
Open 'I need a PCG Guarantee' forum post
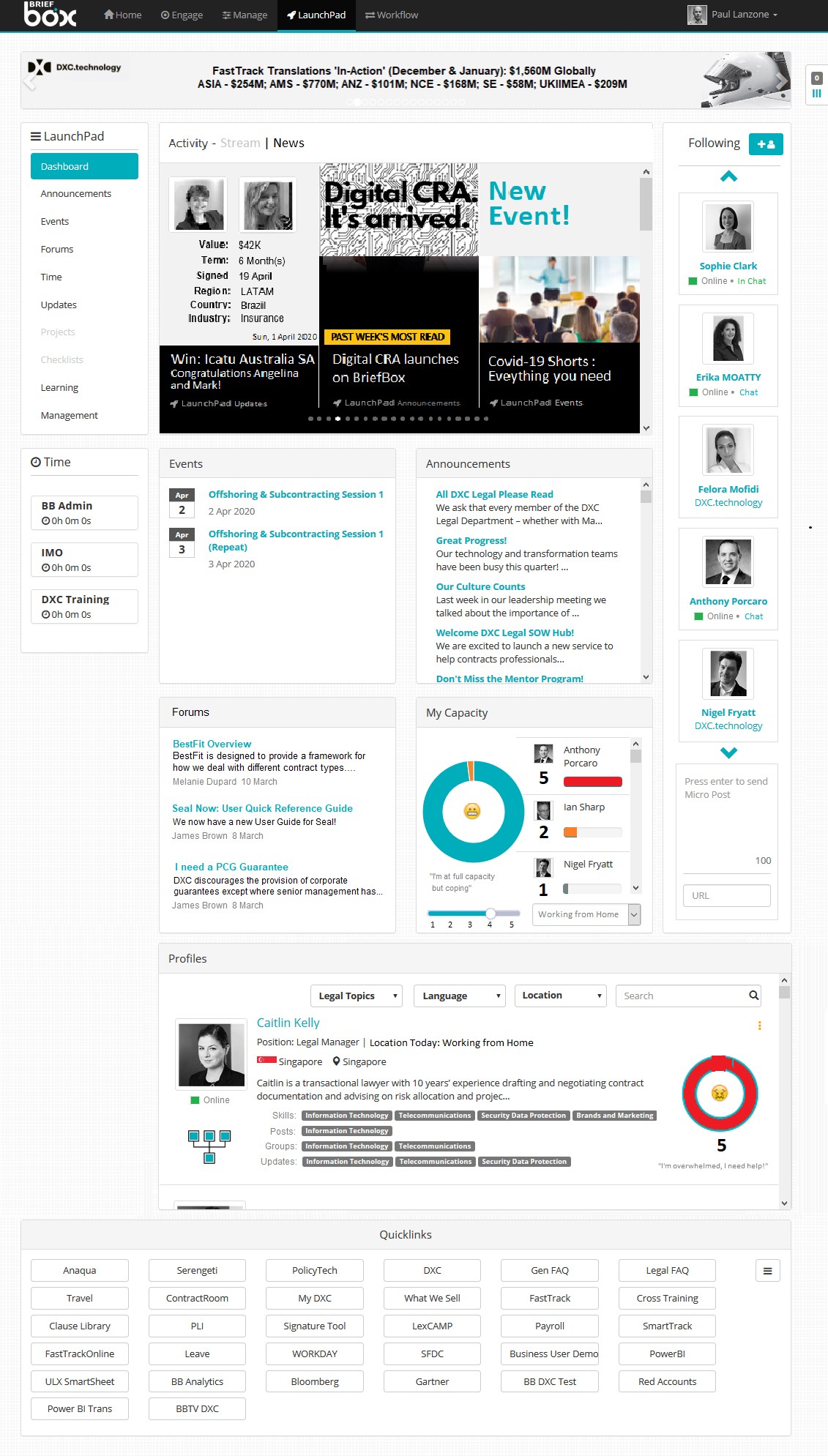(231, 867)
